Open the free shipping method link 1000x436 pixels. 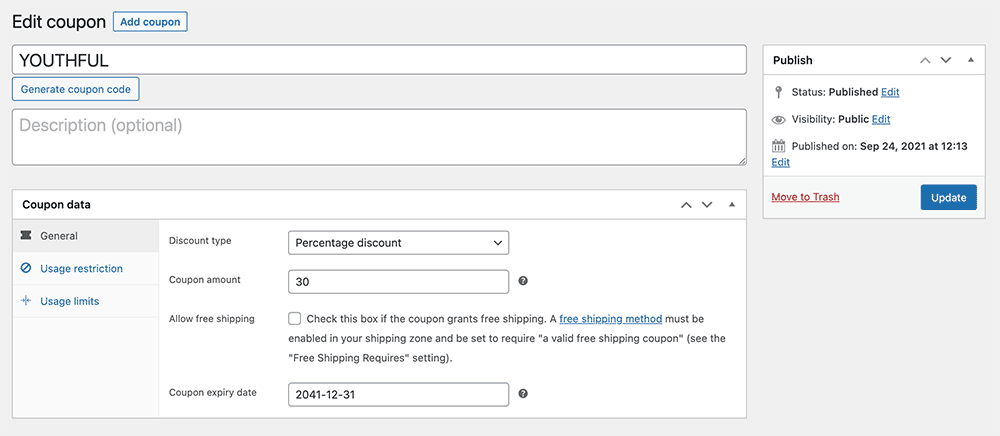point(611,318)
